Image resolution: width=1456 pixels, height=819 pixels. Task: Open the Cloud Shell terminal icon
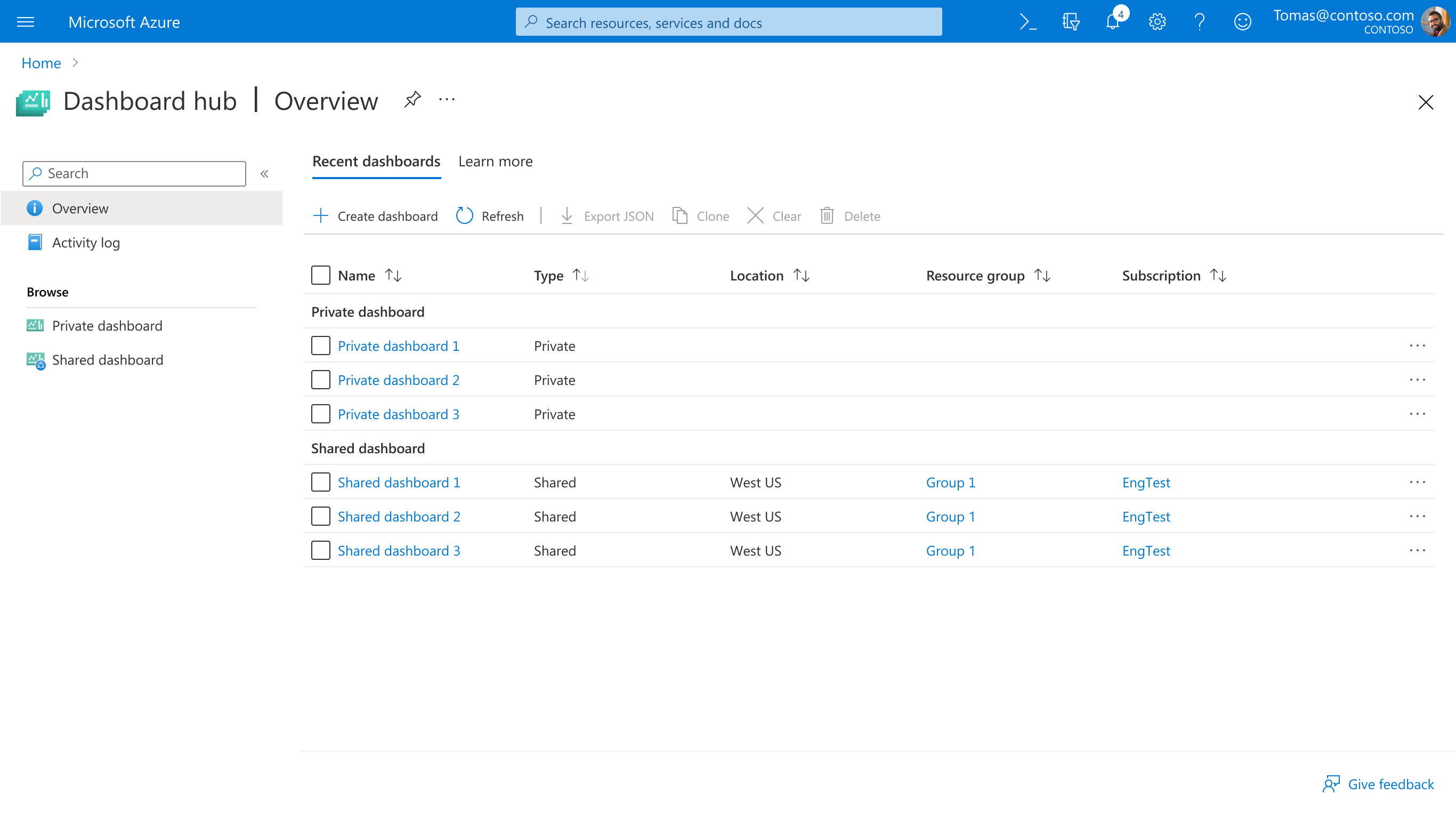[1028, 21]
